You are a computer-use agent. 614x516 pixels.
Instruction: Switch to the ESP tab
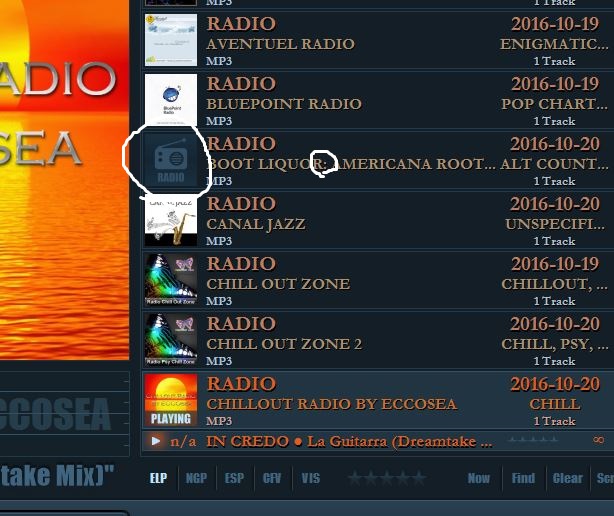pos(234,478)
